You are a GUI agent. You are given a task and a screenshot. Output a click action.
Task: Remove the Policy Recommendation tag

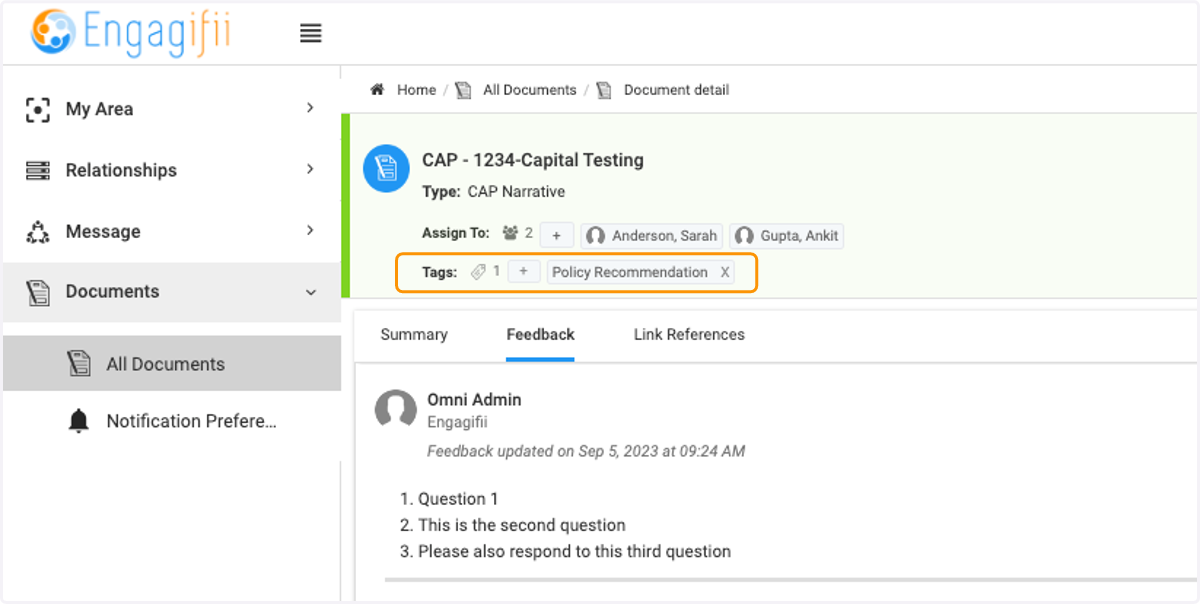point(726,272)
